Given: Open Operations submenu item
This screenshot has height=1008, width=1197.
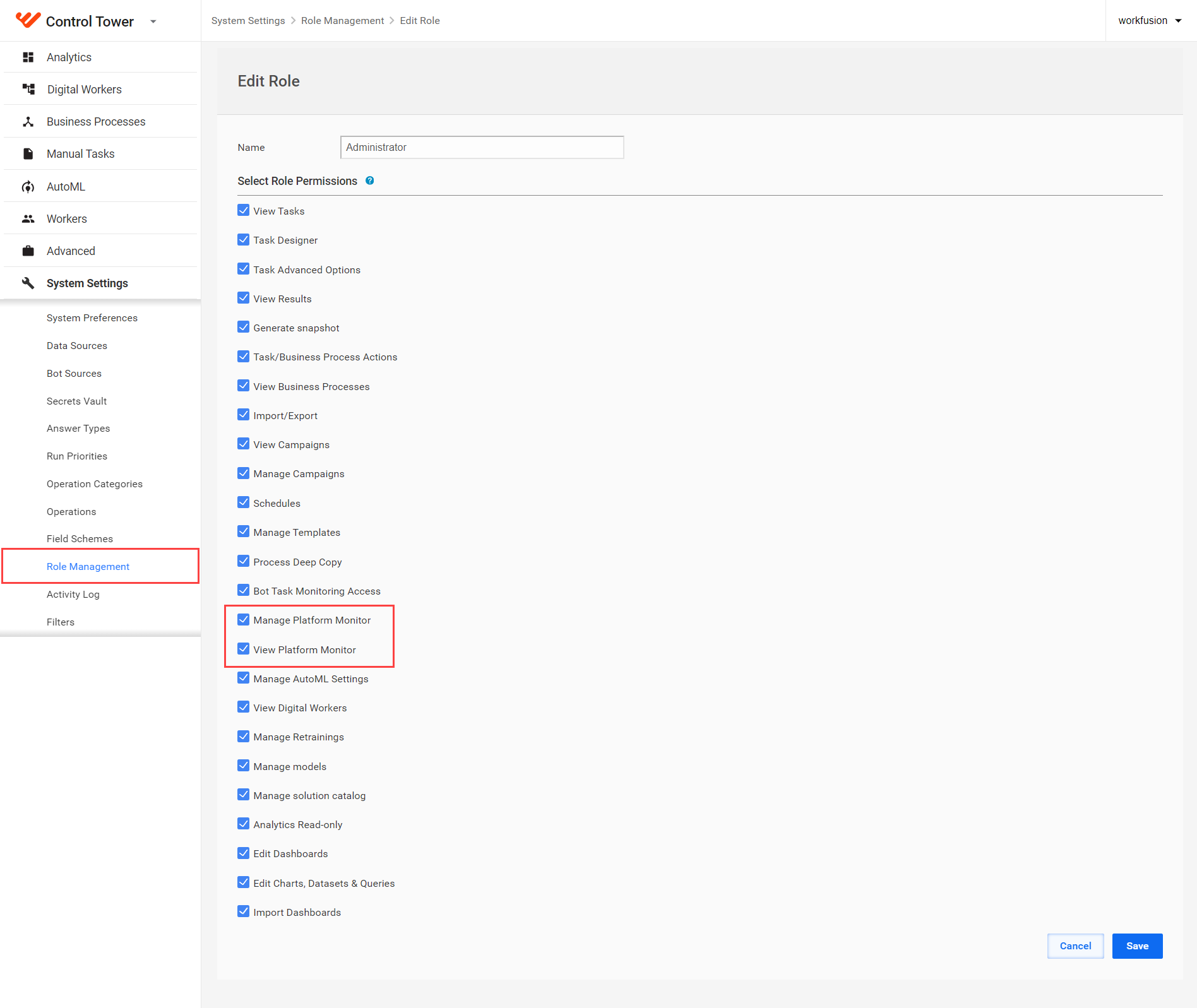Looking at the screenshot, I should 71,512.
